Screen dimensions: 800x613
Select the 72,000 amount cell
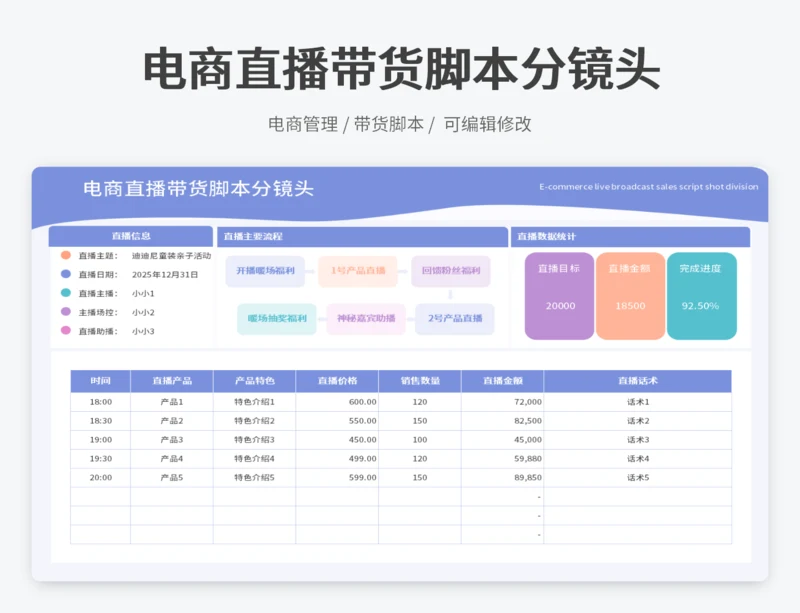[x=503, y=402]
